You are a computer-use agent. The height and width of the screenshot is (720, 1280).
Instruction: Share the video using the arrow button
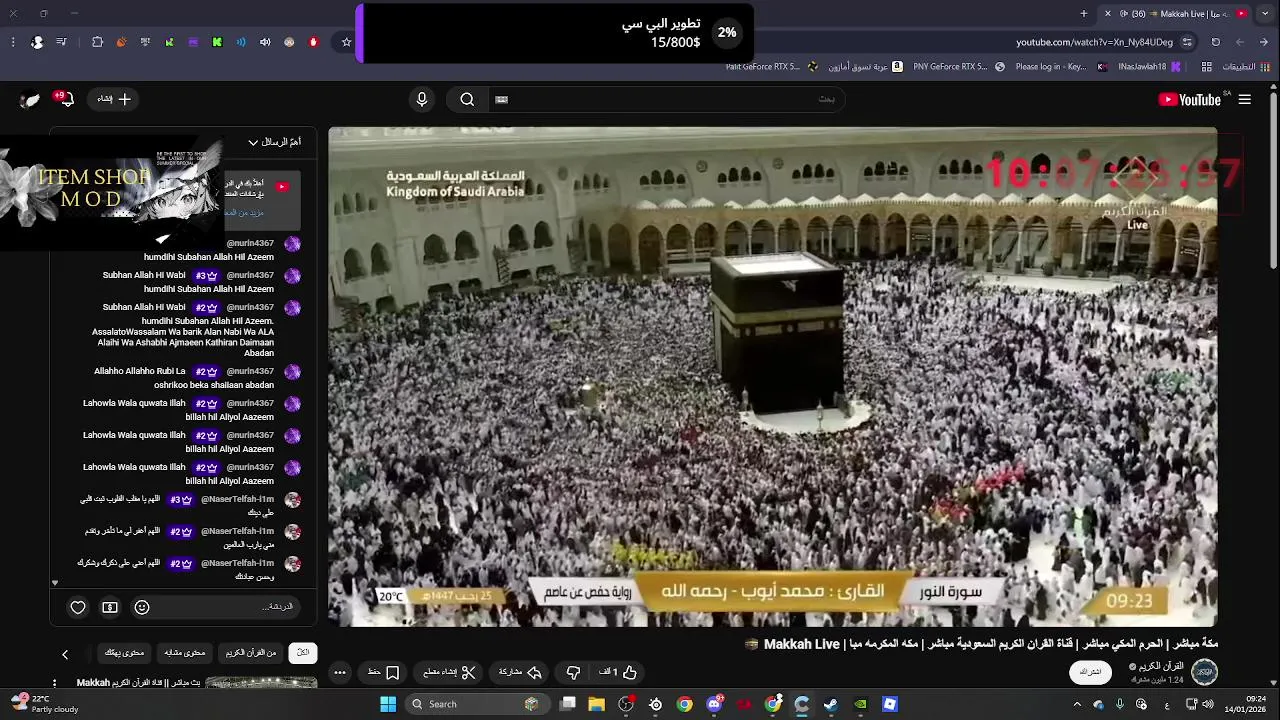coord(520,672)
